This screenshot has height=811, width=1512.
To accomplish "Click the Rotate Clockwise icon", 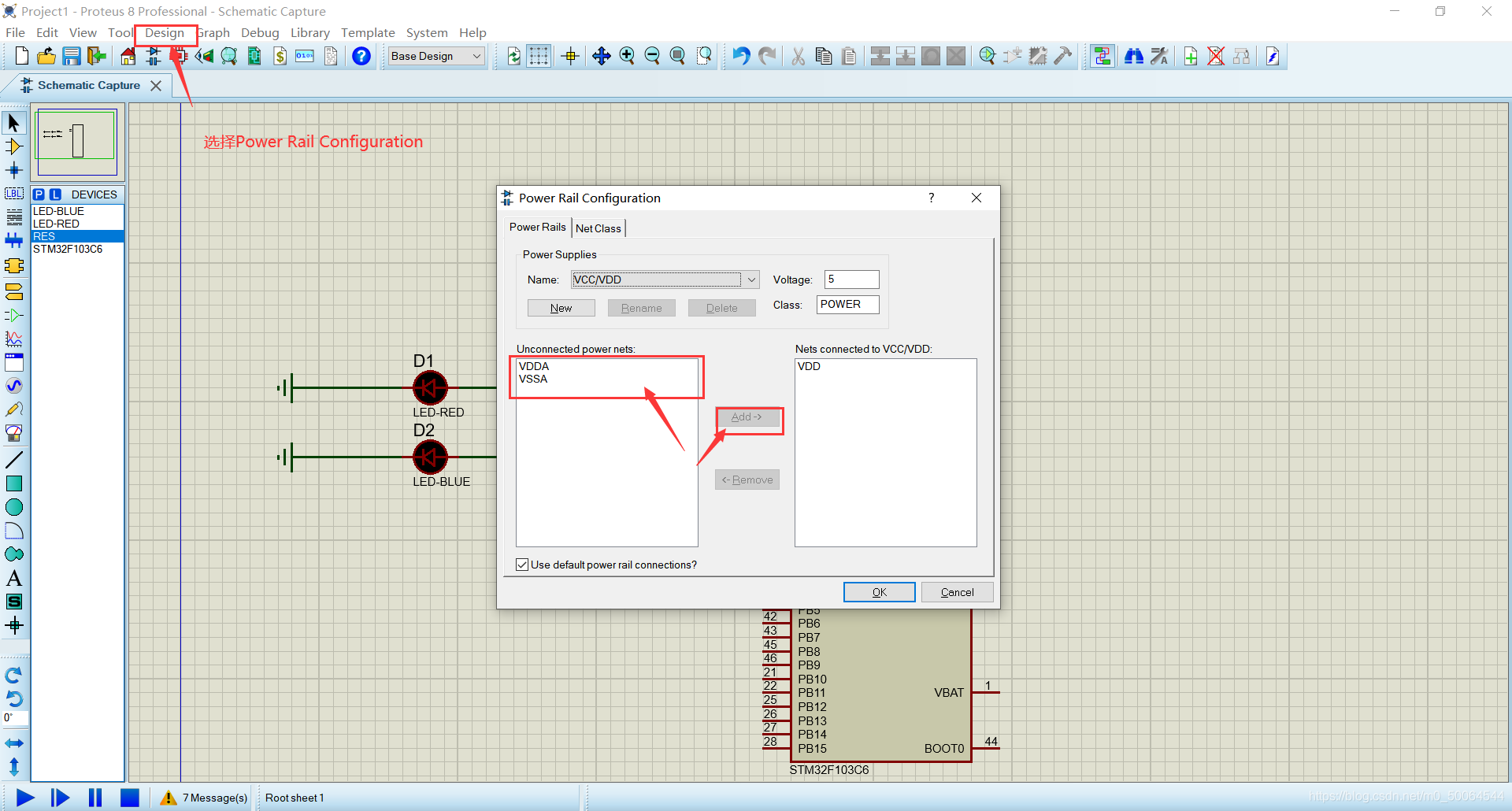I will [14, 676].
